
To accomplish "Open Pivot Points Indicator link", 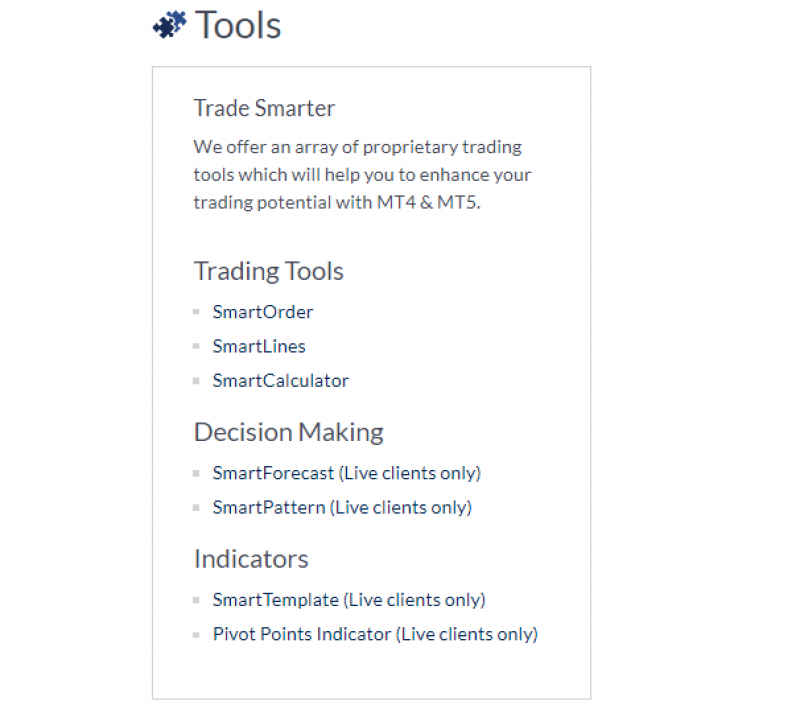I will tap(375, 634).
